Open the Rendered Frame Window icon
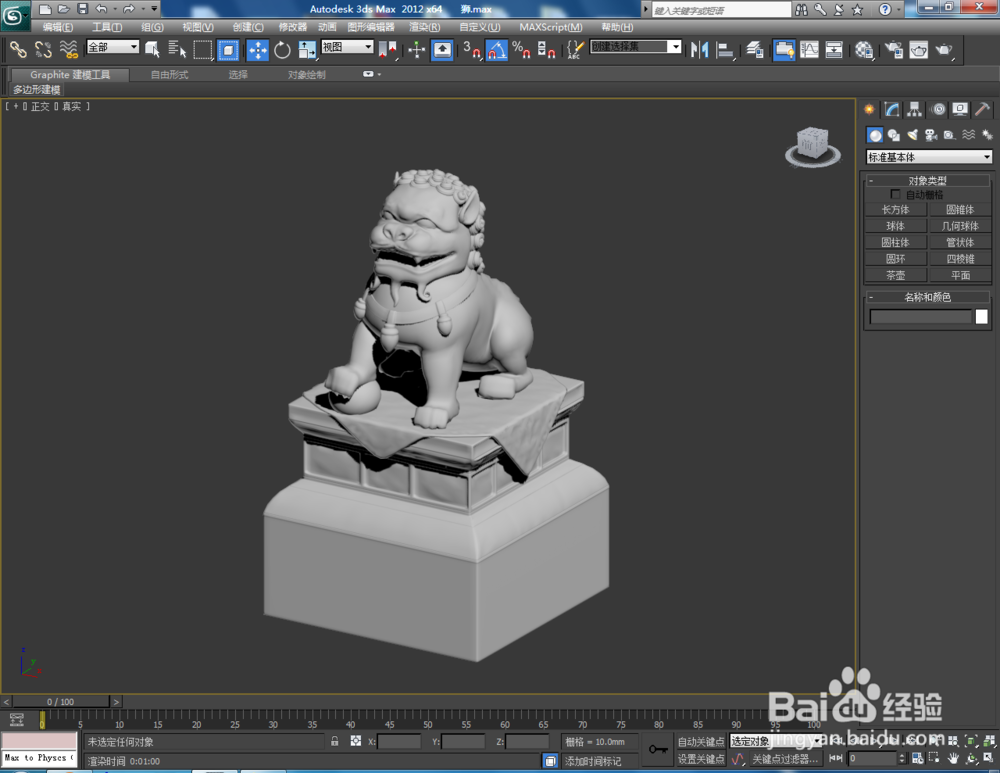Viewport: 1000px width, 773px height. [918, 49]
